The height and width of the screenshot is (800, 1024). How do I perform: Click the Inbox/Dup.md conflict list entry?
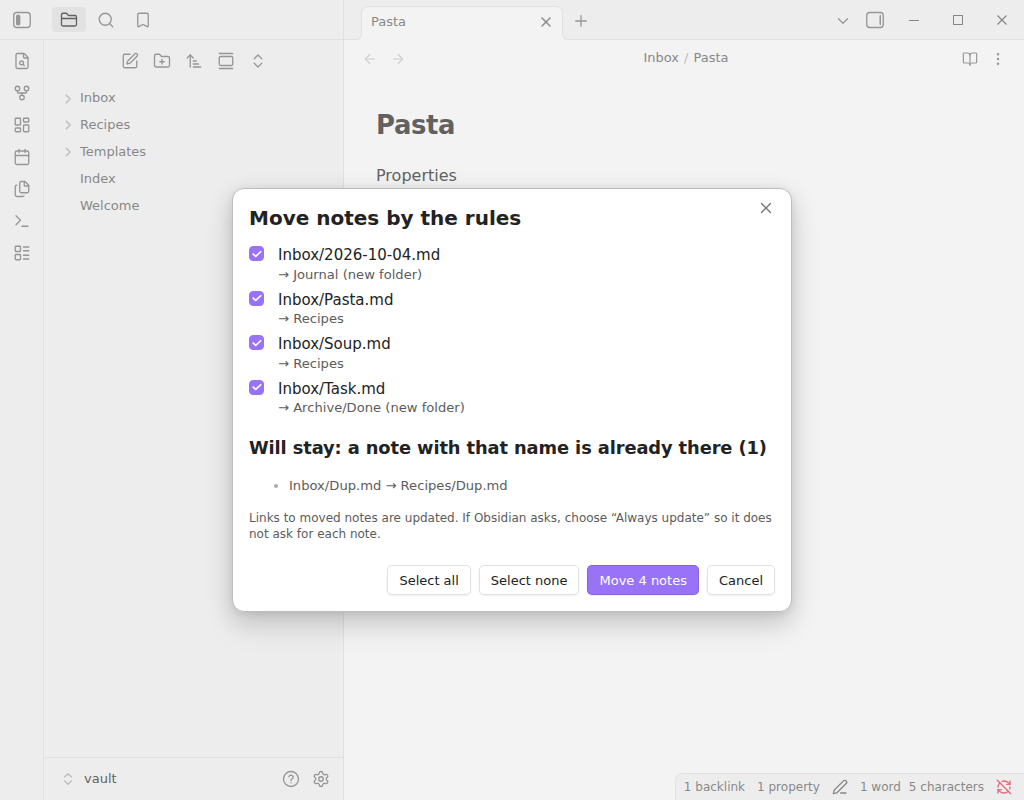click(398, 485)
